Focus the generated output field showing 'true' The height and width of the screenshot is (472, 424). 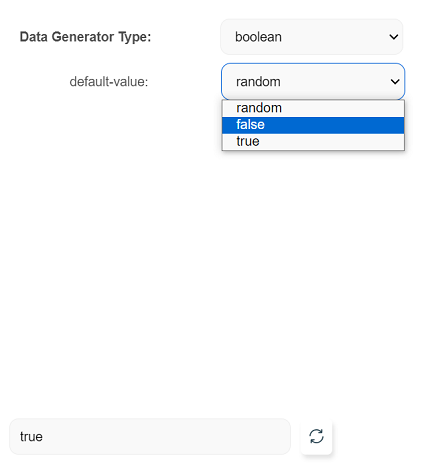tap(150, 436)
